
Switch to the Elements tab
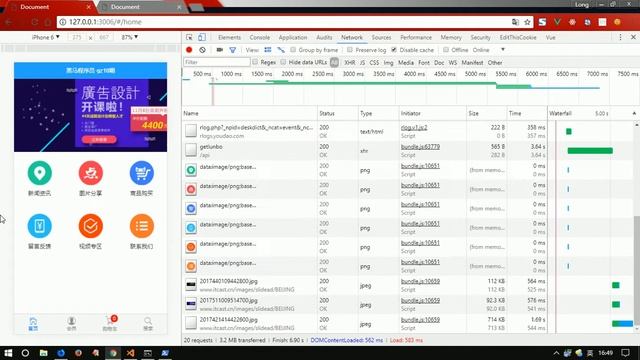229,37
